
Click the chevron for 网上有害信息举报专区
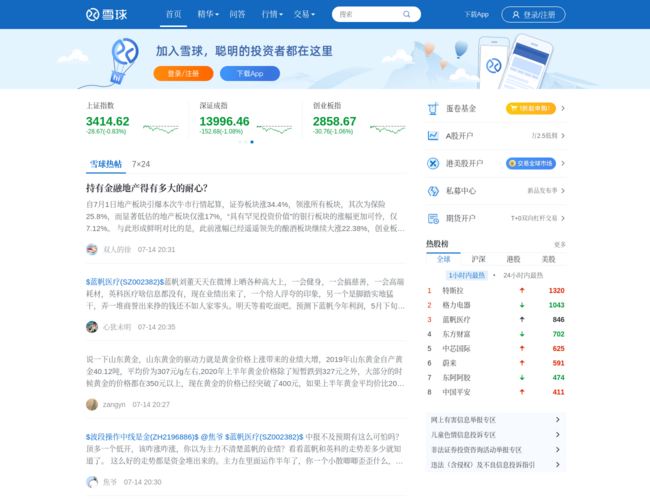[x=558, y=420]
